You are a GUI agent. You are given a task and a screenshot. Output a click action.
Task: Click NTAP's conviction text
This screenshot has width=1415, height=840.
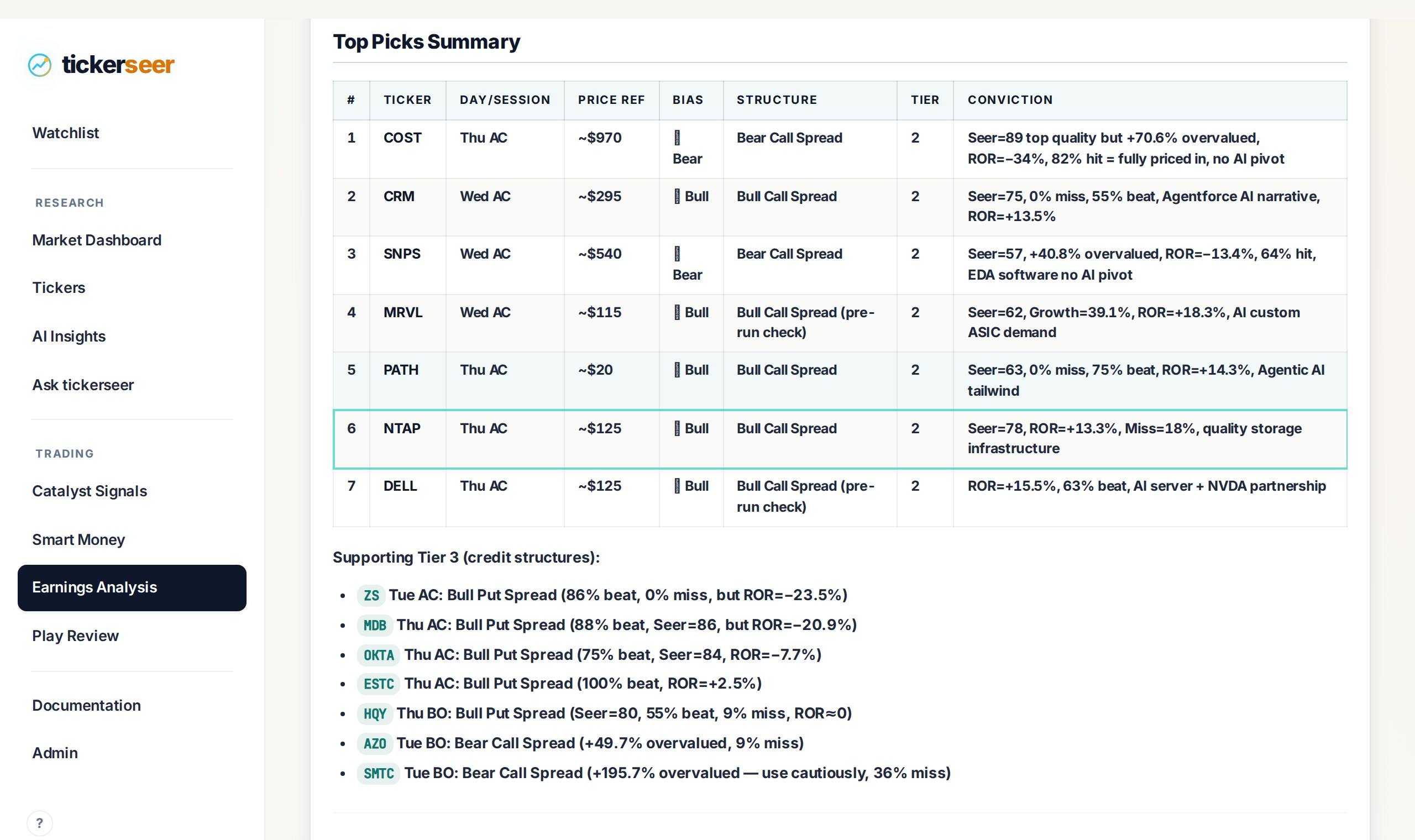(1134, 438)
